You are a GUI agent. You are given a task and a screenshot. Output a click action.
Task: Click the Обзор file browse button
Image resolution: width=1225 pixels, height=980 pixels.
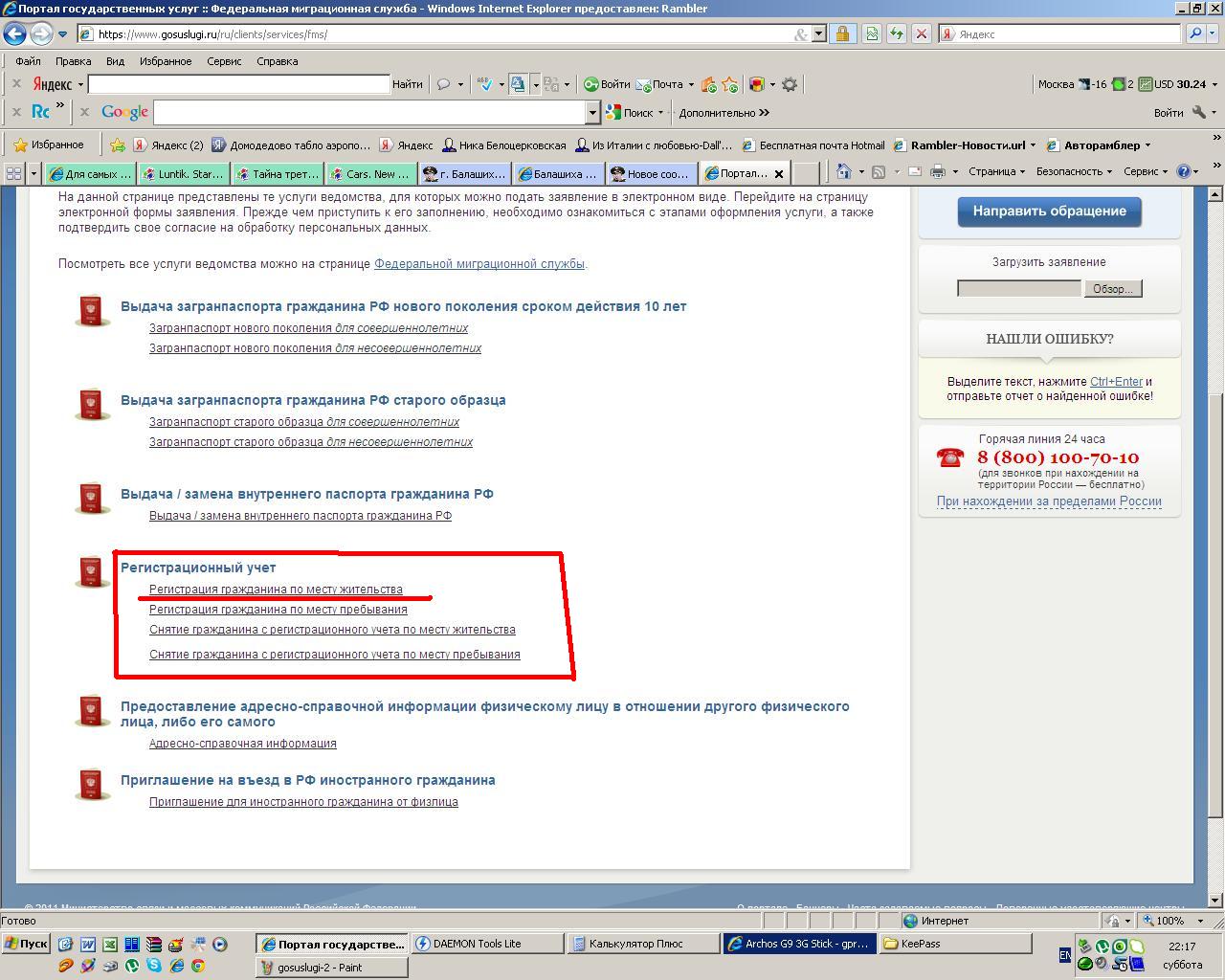coord(1112,289)
